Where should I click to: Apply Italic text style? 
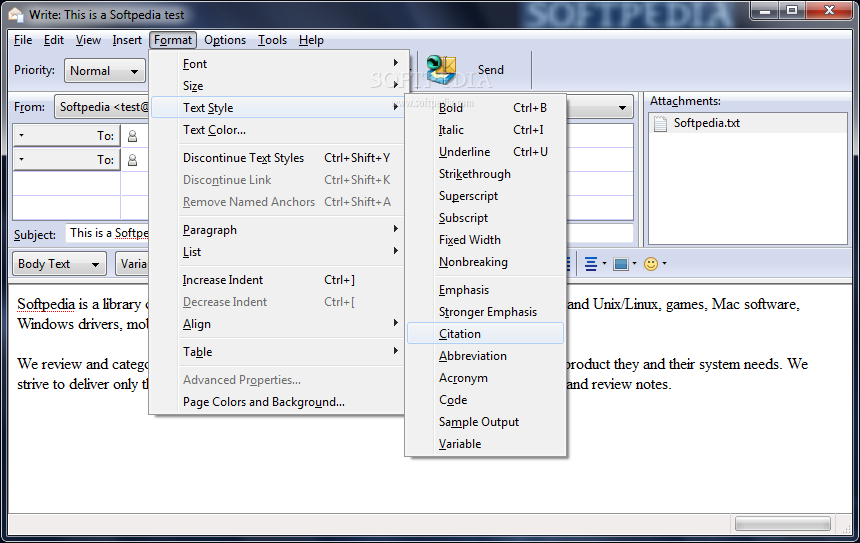click(x=485, y=130)
